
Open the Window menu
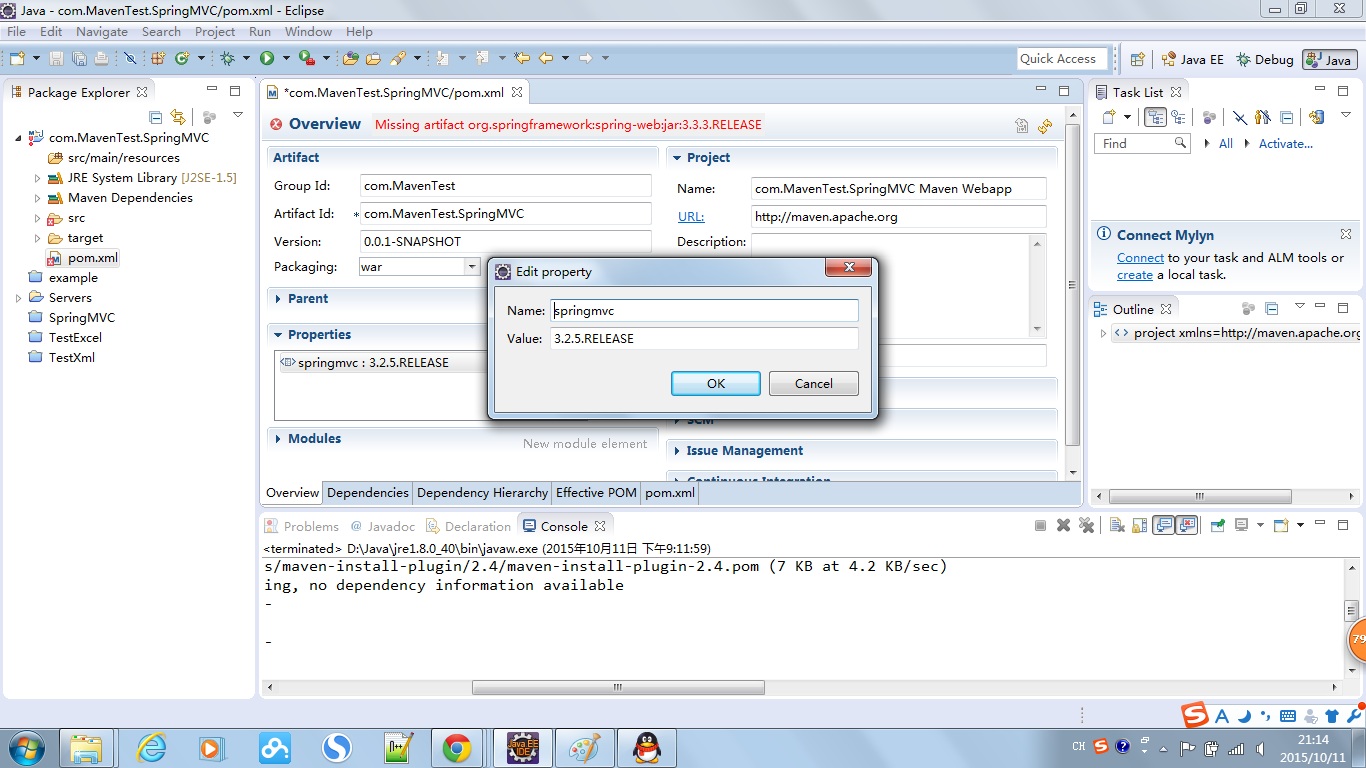[308, 31]
